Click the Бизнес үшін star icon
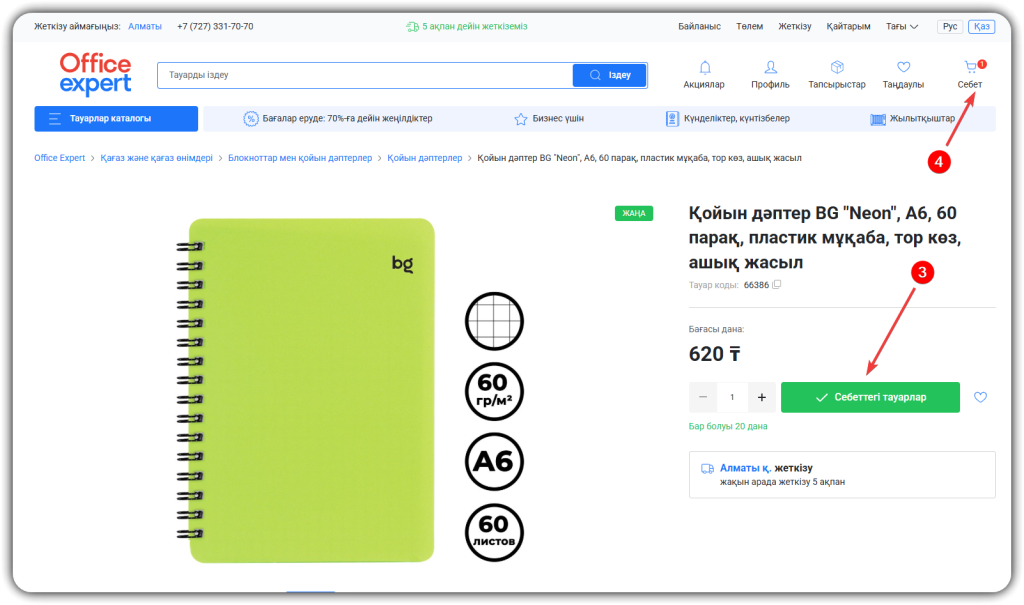This screenshot has width=1024, height=605. pos(520,119)
